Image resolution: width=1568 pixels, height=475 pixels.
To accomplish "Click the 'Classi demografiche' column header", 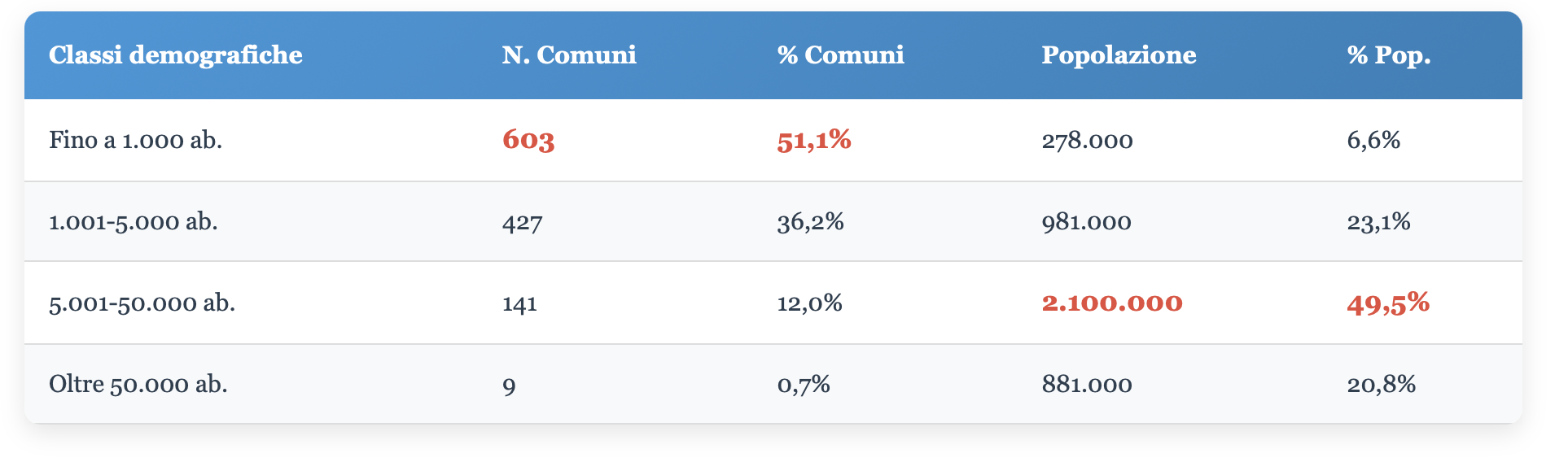I will (175, 55).
